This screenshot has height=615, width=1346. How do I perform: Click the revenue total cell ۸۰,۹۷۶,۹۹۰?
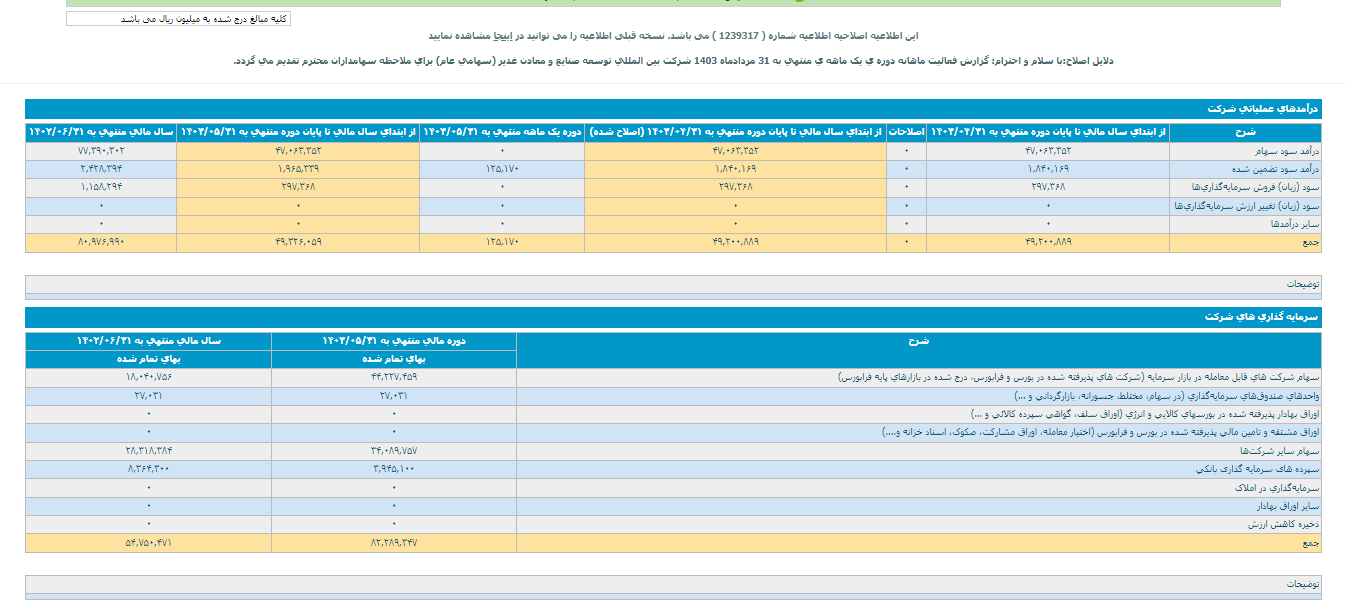(101, 242)
